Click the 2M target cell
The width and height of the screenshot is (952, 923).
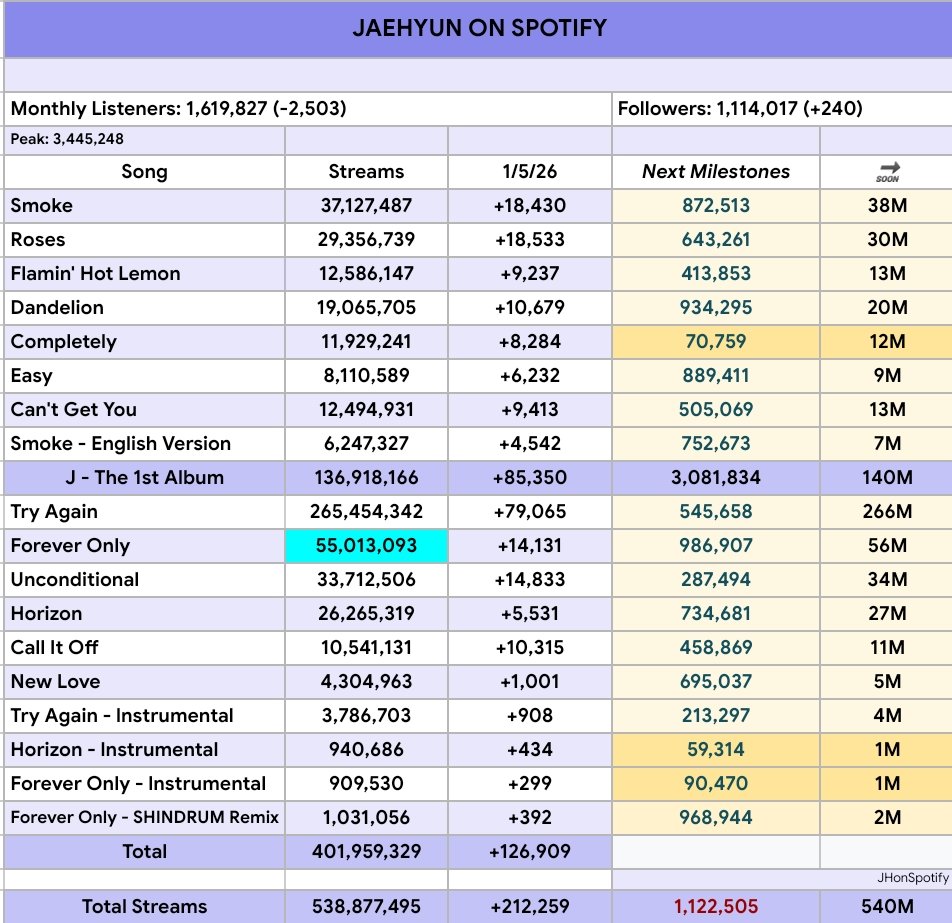point(886,818)
